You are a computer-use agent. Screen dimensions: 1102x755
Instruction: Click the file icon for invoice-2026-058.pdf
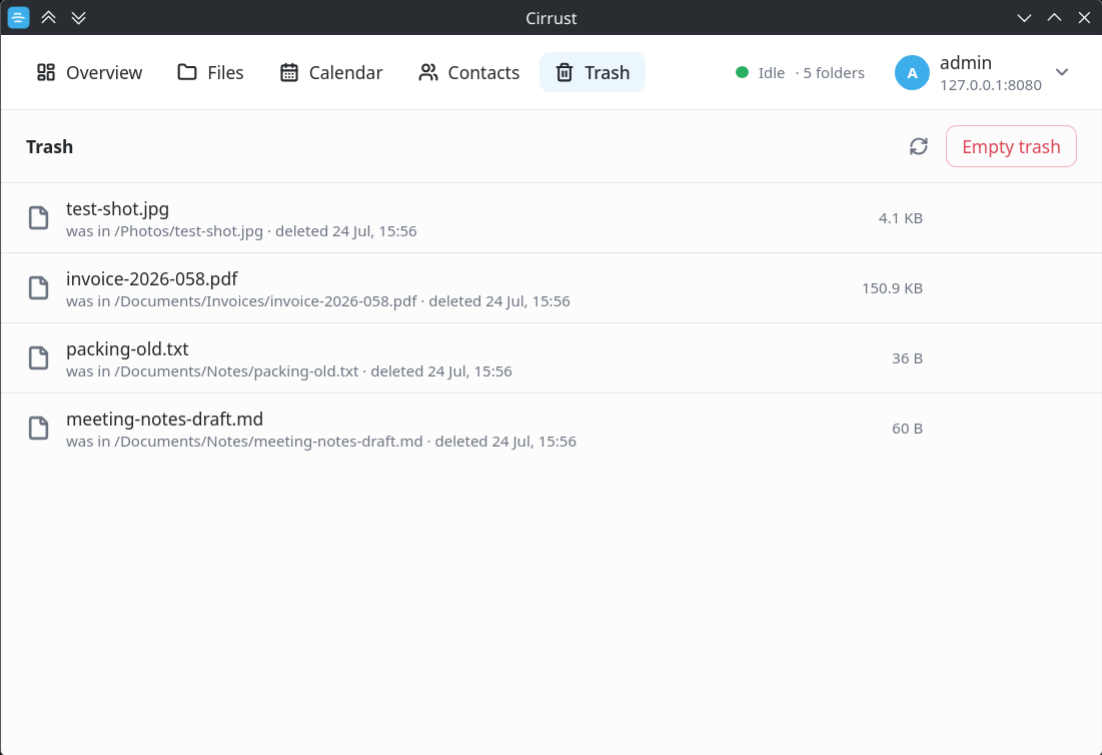[x=39, y=288]
